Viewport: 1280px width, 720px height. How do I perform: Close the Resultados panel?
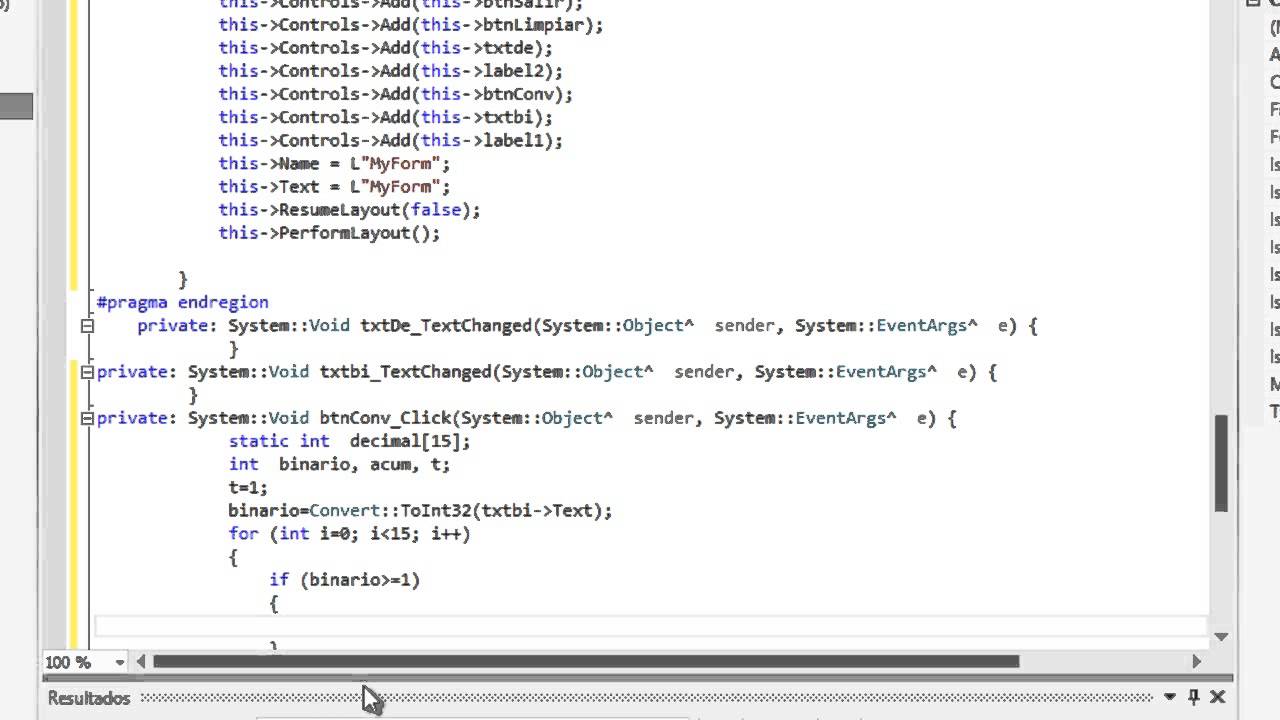(x=1218, y=697)
